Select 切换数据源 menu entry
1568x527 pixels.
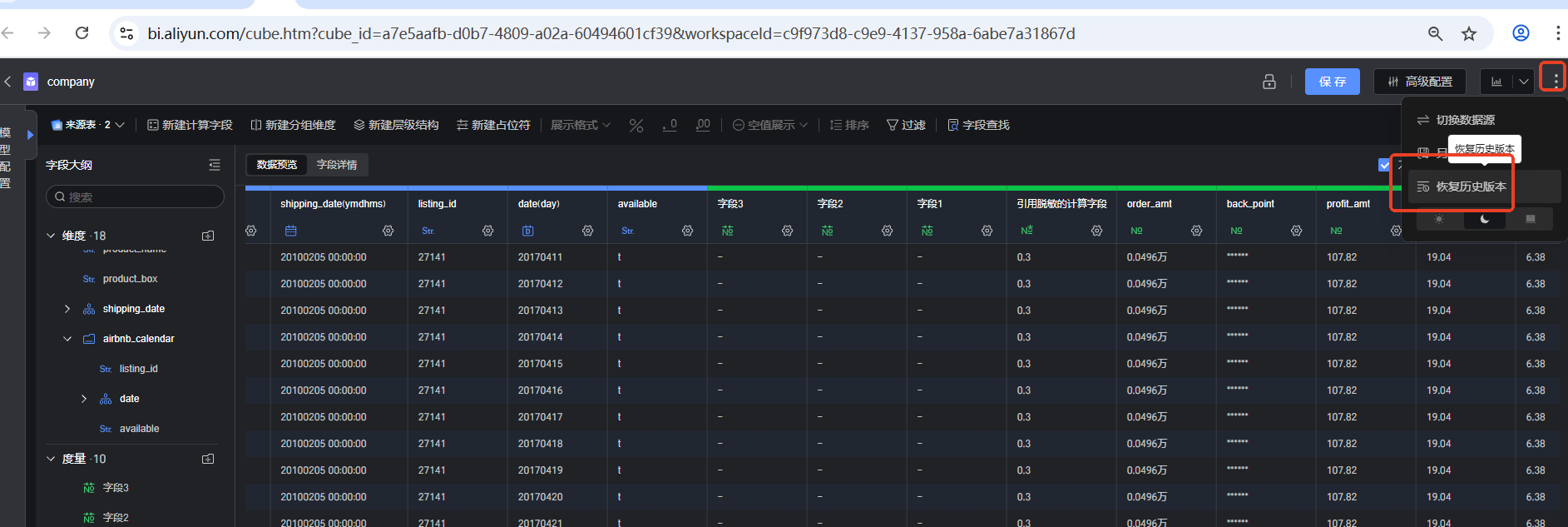click(x=1464, y=120)
